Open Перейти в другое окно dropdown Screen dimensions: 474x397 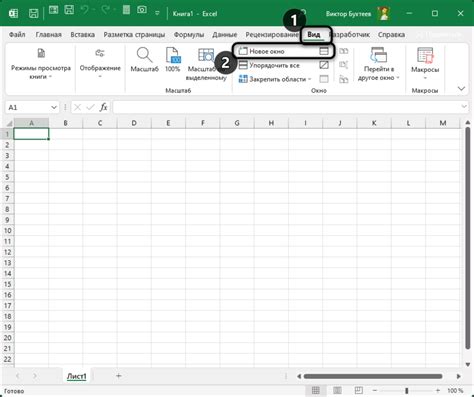click(x=379, y=64)
